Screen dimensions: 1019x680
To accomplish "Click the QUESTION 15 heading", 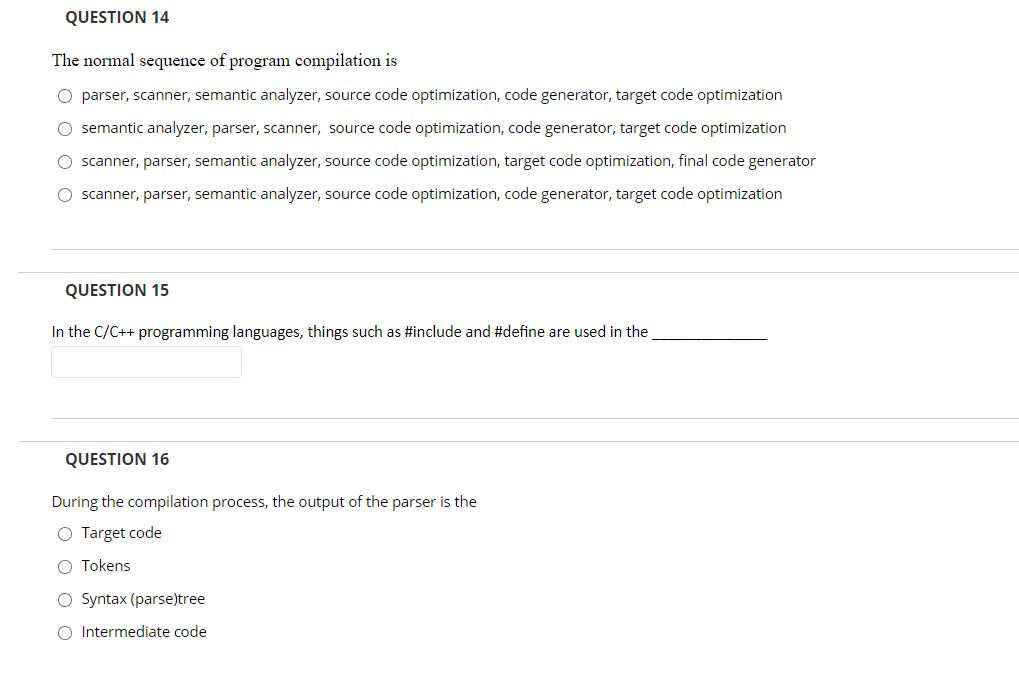I will click(117, 290).
